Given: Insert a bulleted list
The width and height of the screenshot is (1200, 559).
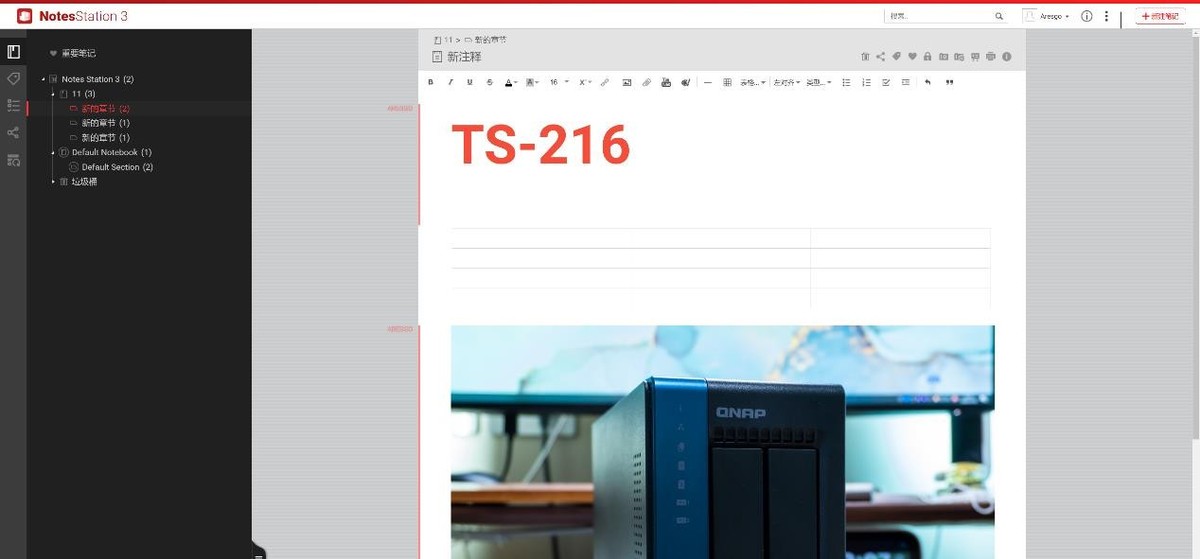Looking at the screenshot, I should pyautogui.click(x=846, y=82).
